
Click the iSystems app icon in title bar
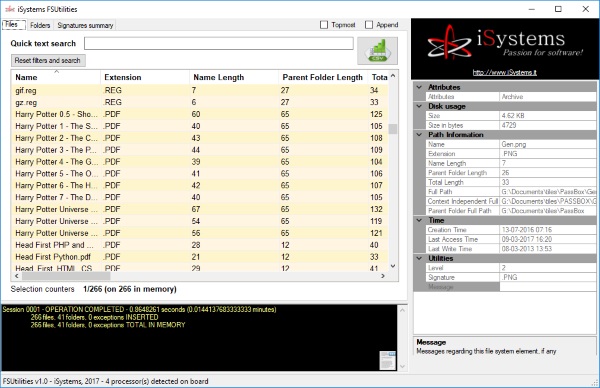click(9, 9)
